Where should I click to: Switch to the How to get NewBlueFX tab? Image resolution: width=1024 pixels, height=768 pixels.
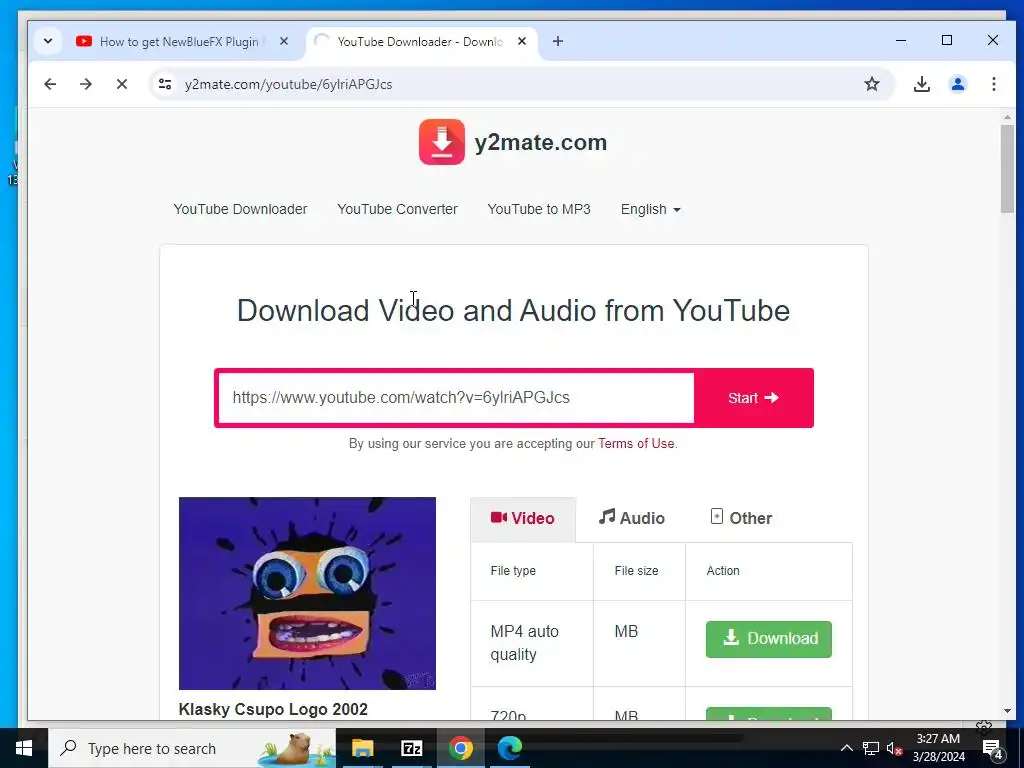179,41
